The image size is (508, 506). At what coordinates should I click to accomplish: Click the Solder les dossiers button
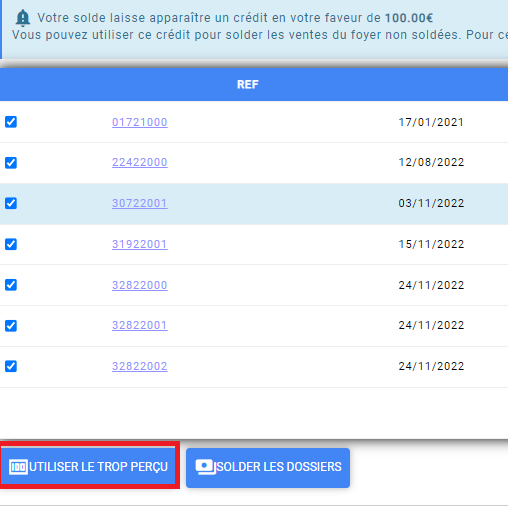pos(268,467)
